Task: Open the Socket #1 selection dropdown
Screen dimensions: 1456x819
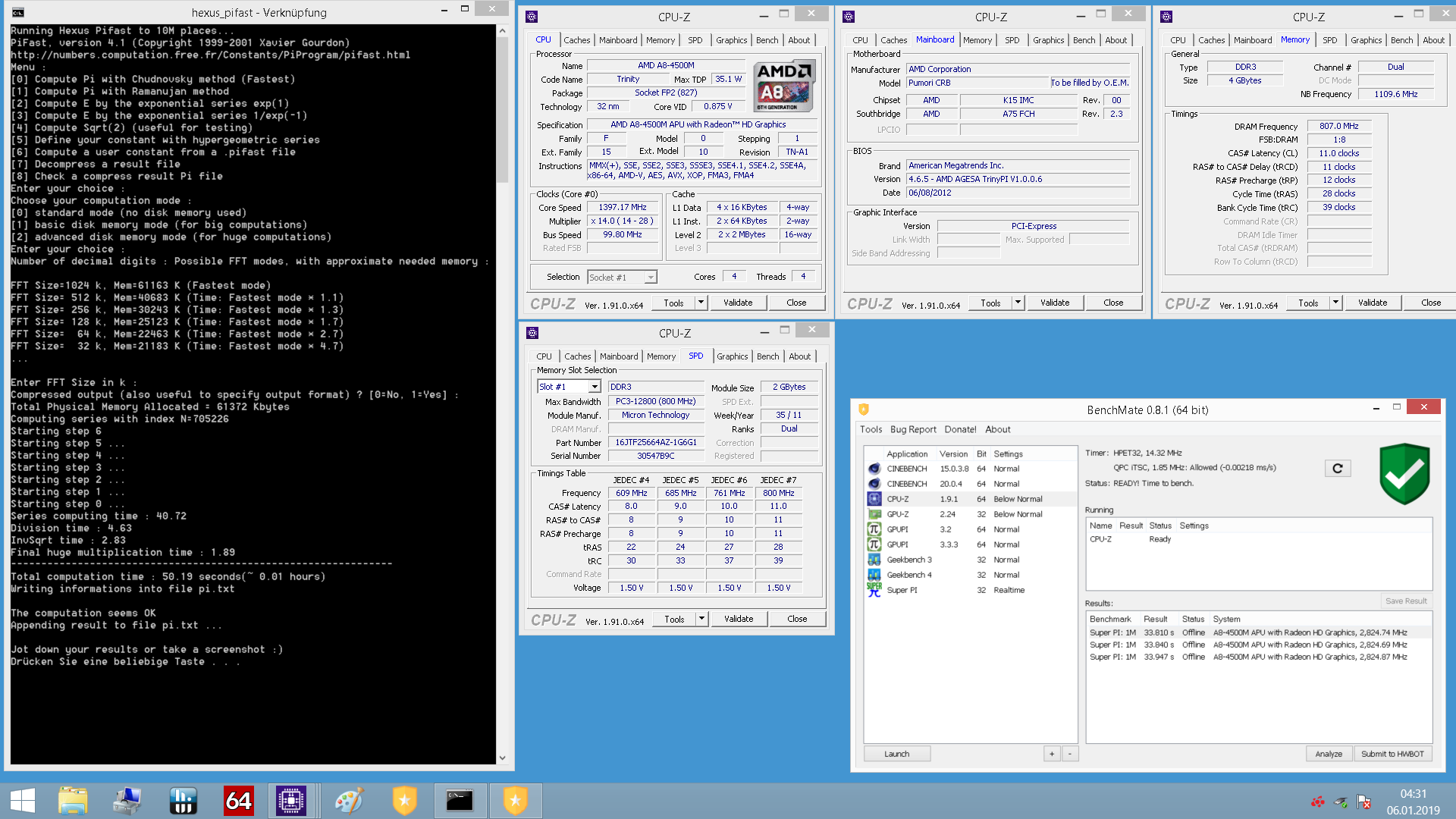Action: pos(650,278)
